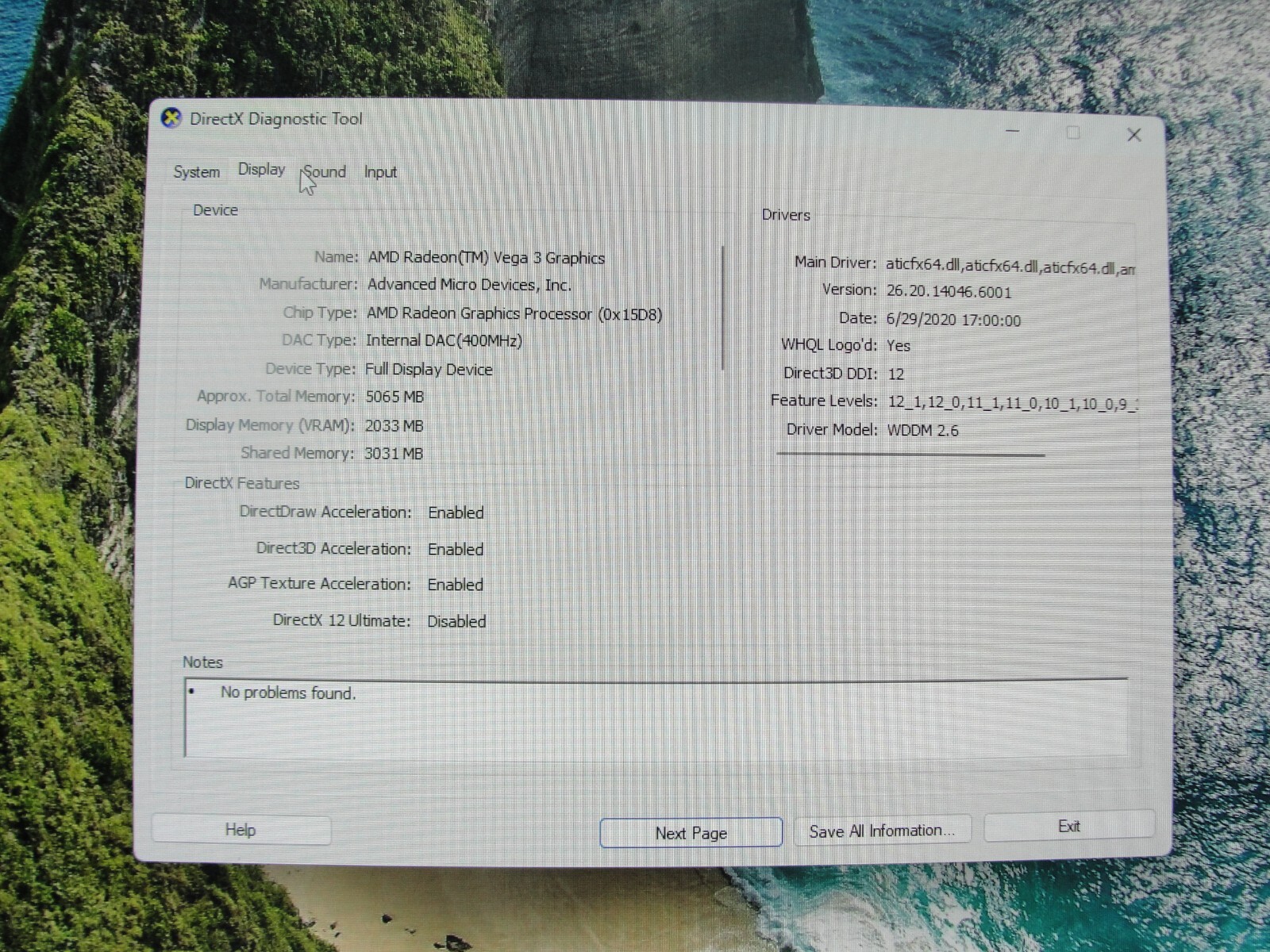This screenshot has height=952, width=1270.
Task: Click the Help button
Action: (x=241, y=830)
